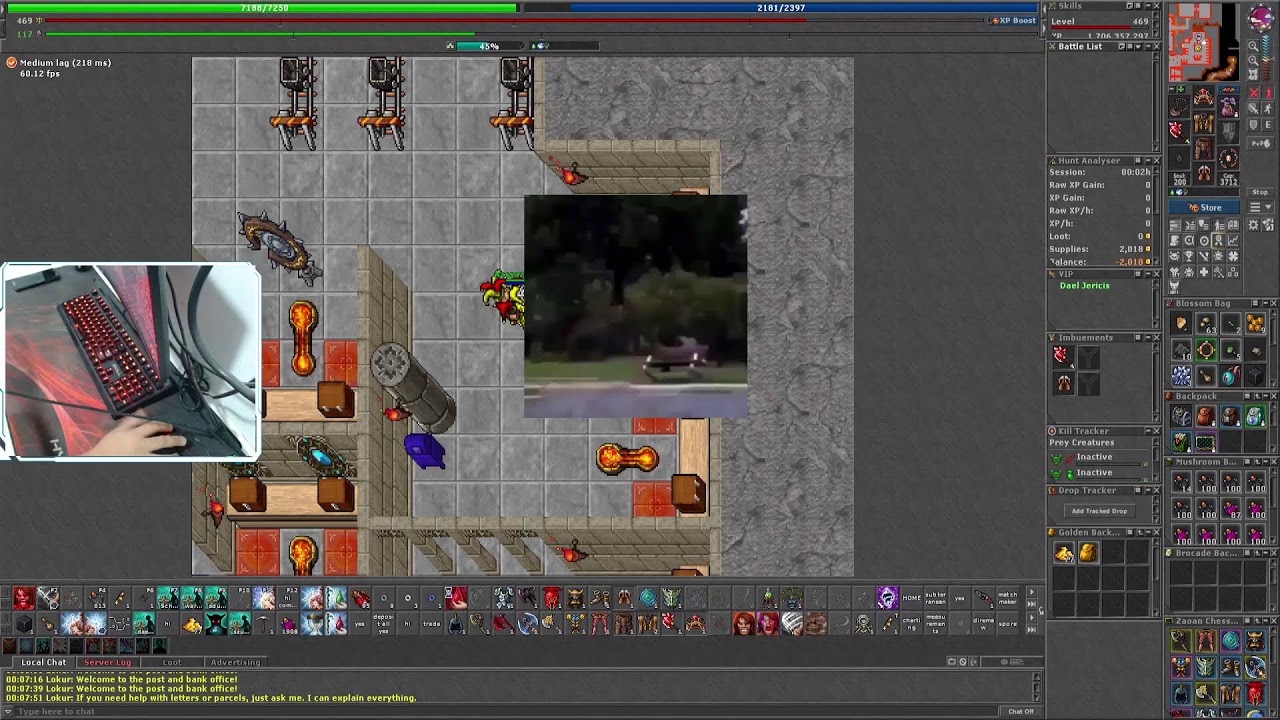Click HOME action bar button
1280x720 pixels.
[x=912, y=598]
